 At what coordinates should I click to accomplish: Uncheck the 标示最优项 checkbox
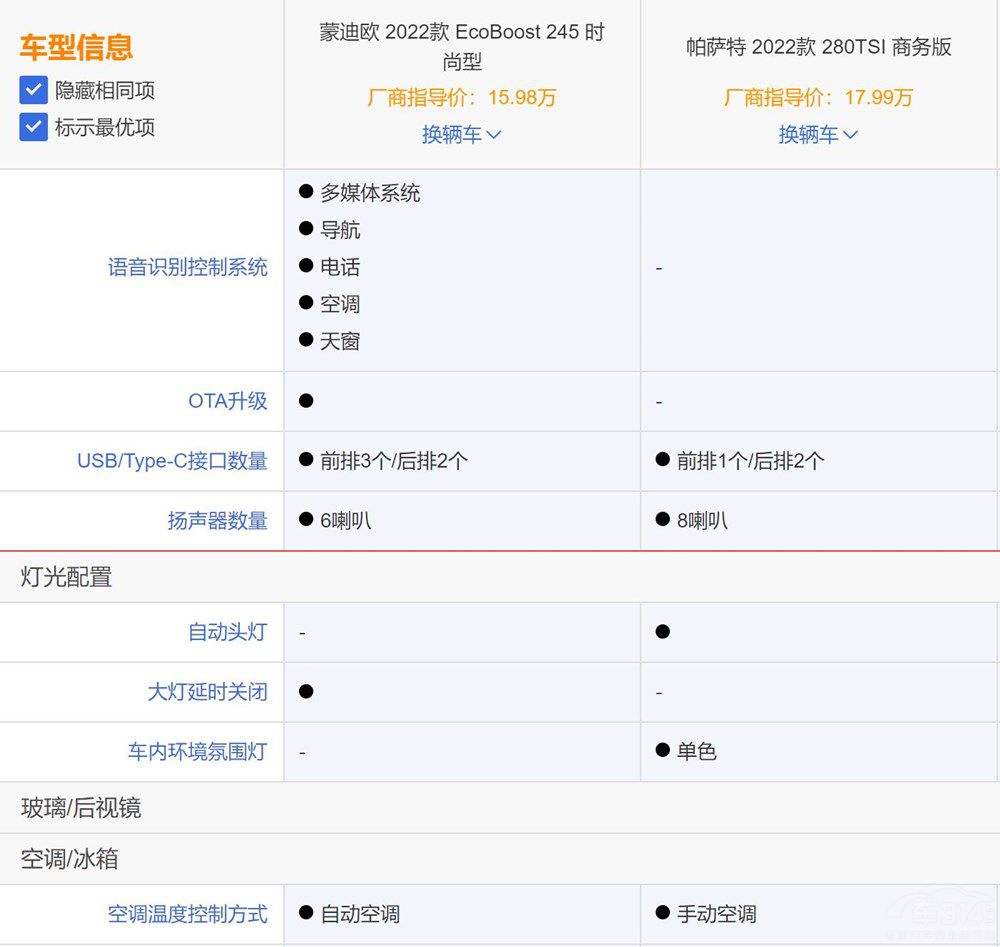[x=34, y=128]
